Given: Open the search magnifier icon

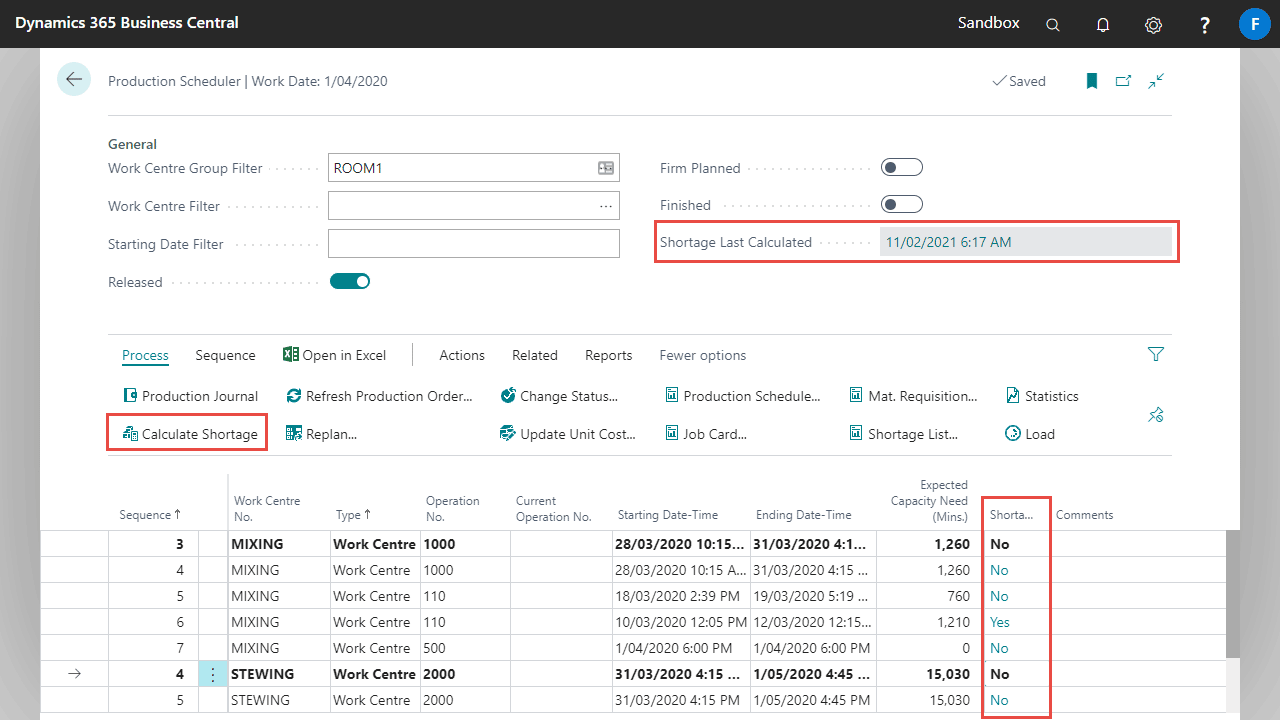Looking at the screenshot, I should tap(1053, 25).
